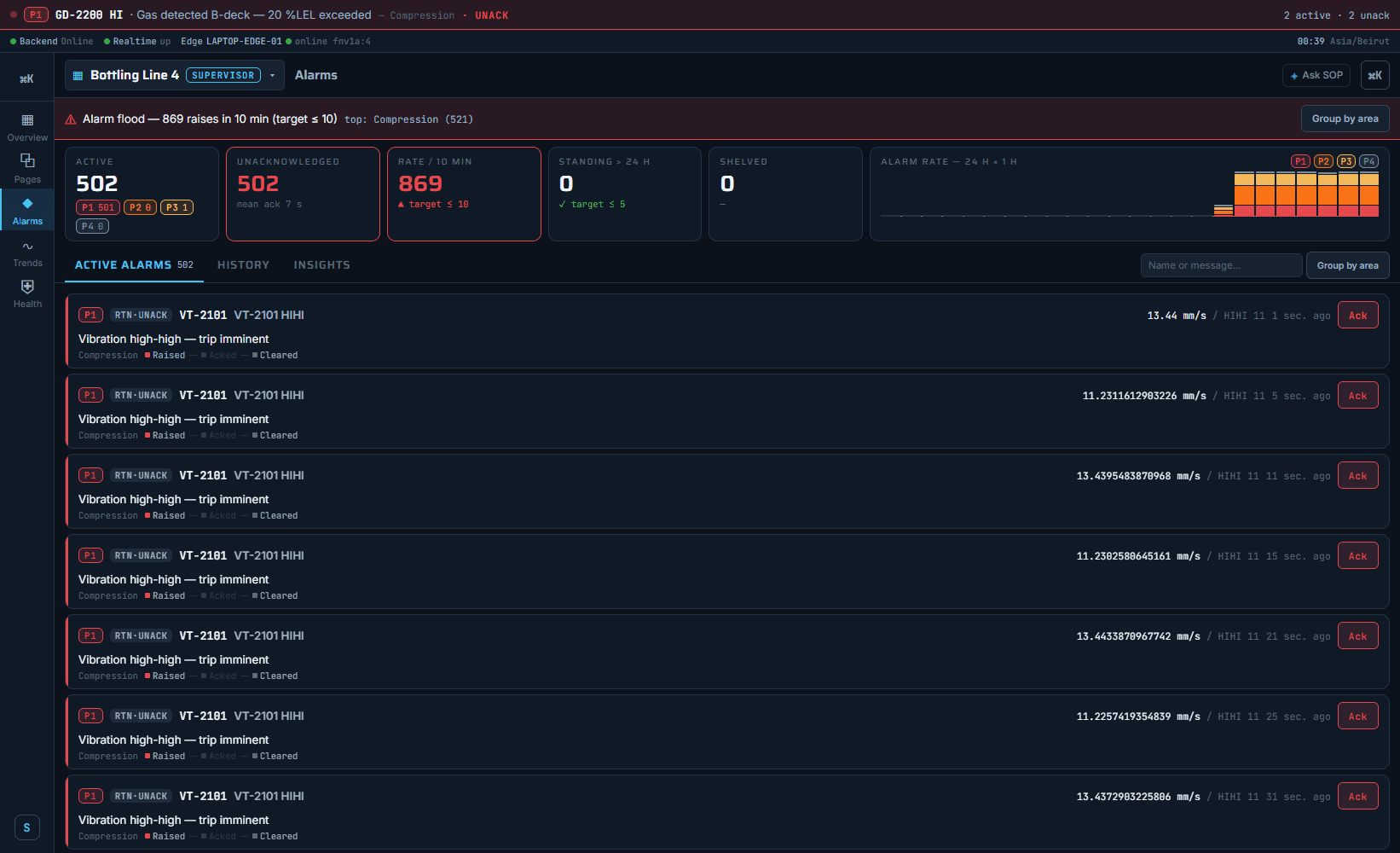
Task: Switch to the Insights tab
Action: click(x=321, y=265)
